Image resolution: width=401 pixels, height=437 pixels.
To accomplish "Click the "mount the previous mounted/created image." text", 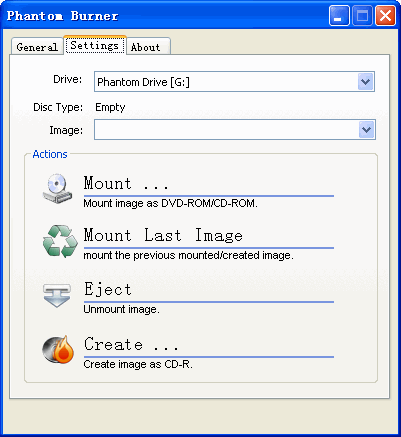I will pos(188,255).
